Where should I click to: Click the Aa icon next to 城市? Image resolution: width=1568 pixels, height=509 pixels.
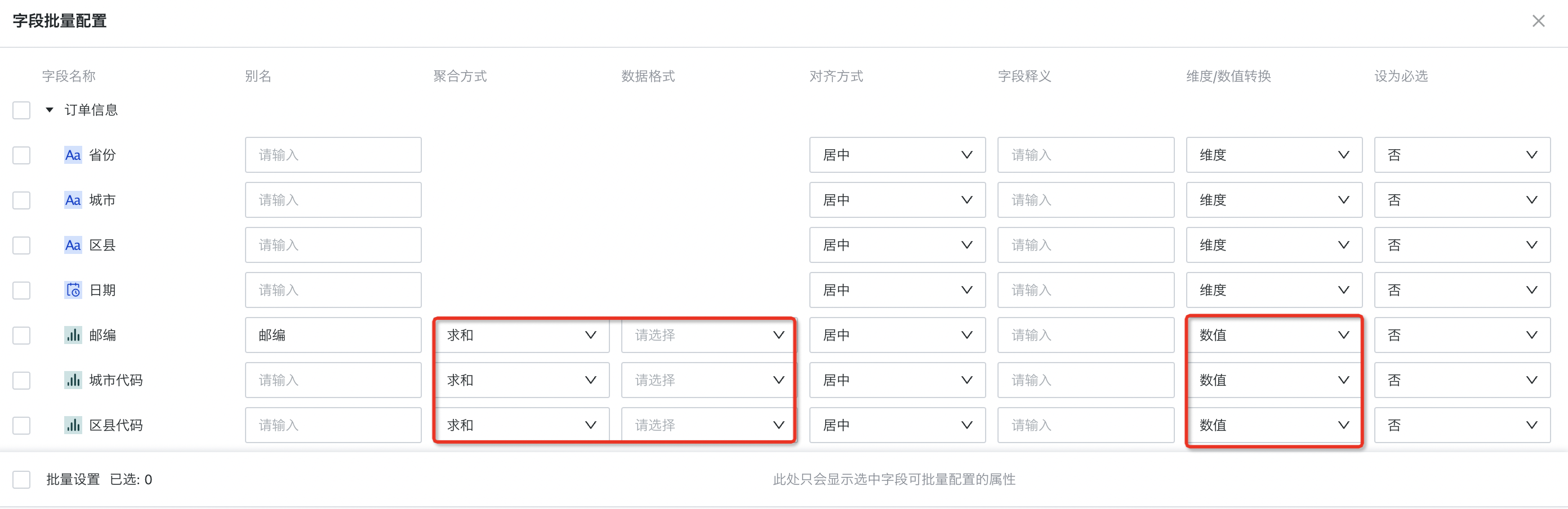click(73, 200)
